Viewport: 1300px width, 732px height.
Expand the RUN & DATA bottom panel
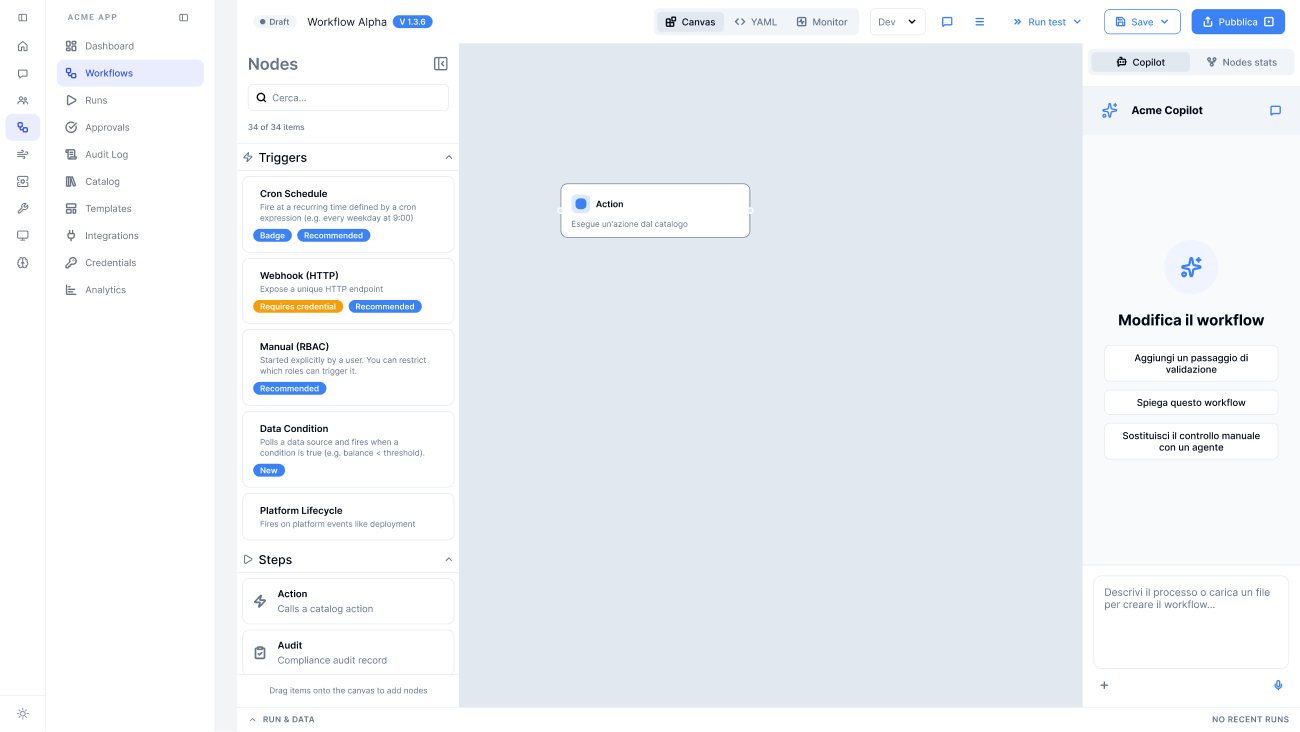(x=281, y=719)
